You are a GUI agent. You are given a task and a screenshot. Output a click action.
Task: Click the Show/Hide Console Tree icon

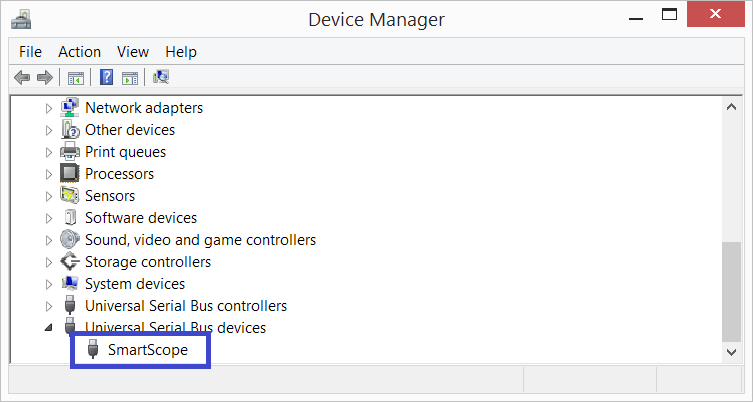(x=76, y=78)
